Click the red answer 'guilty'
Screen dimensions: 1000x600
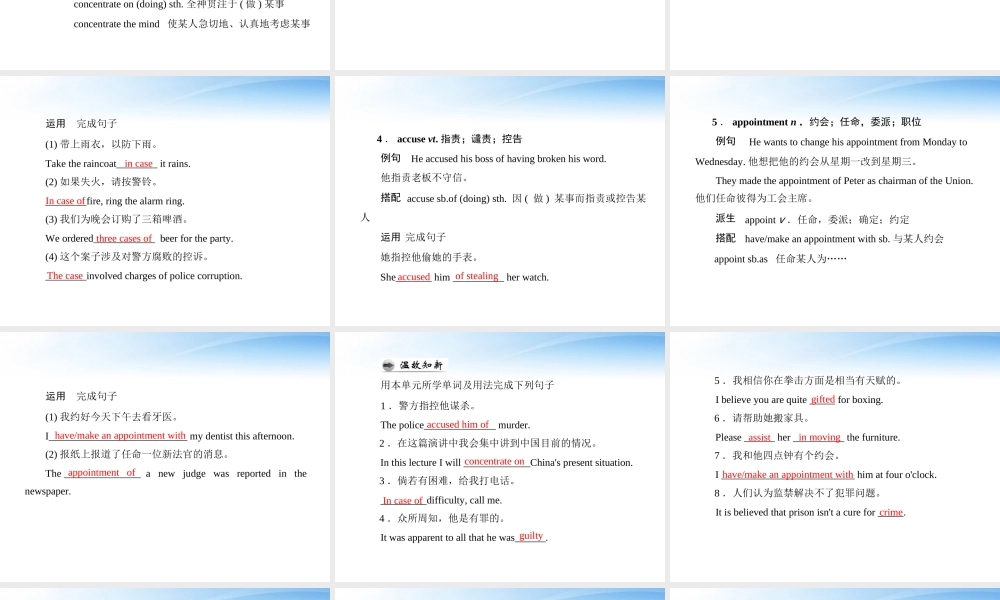531,536
